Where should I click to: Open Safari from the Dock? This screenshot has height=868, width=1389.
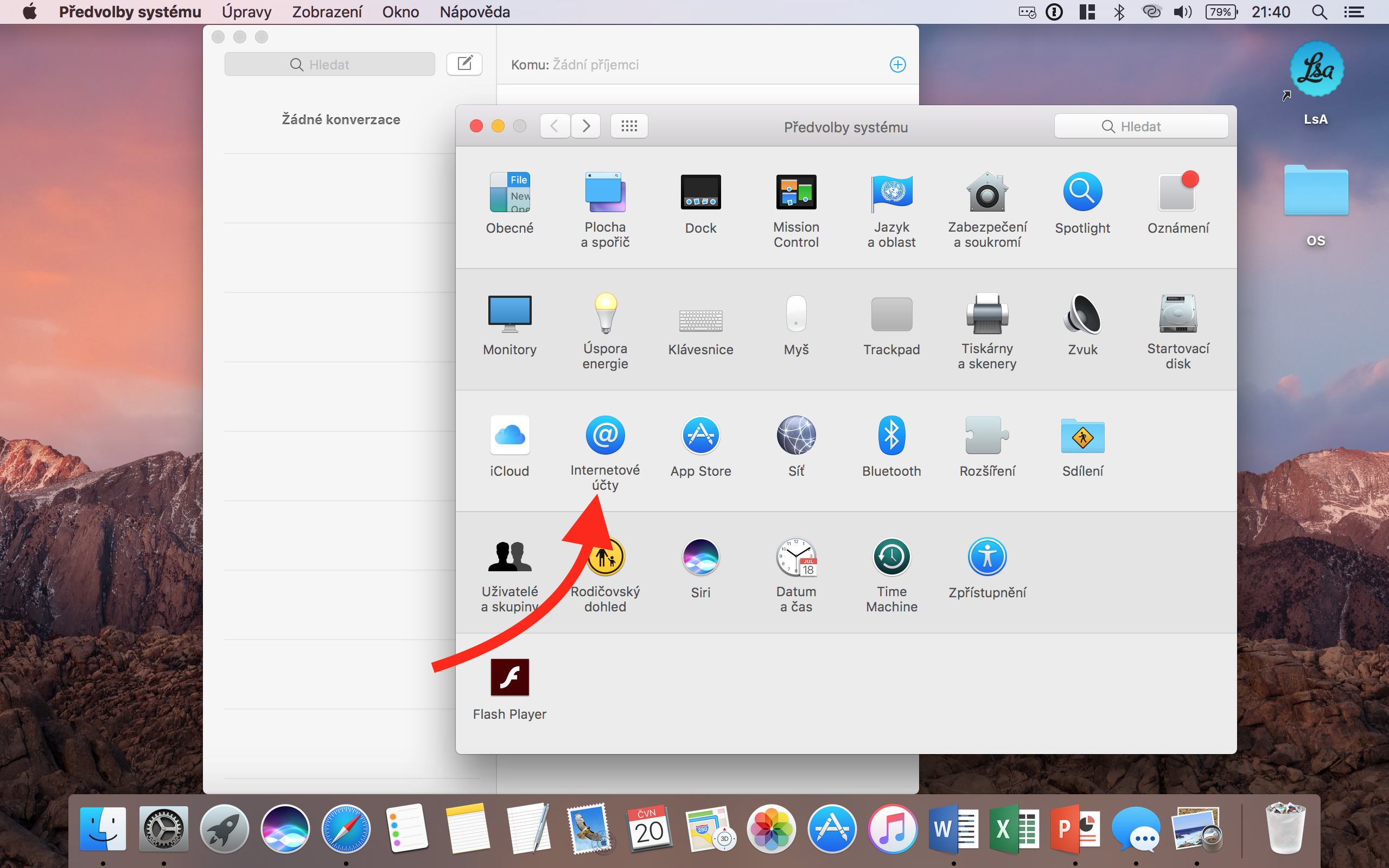346,829
